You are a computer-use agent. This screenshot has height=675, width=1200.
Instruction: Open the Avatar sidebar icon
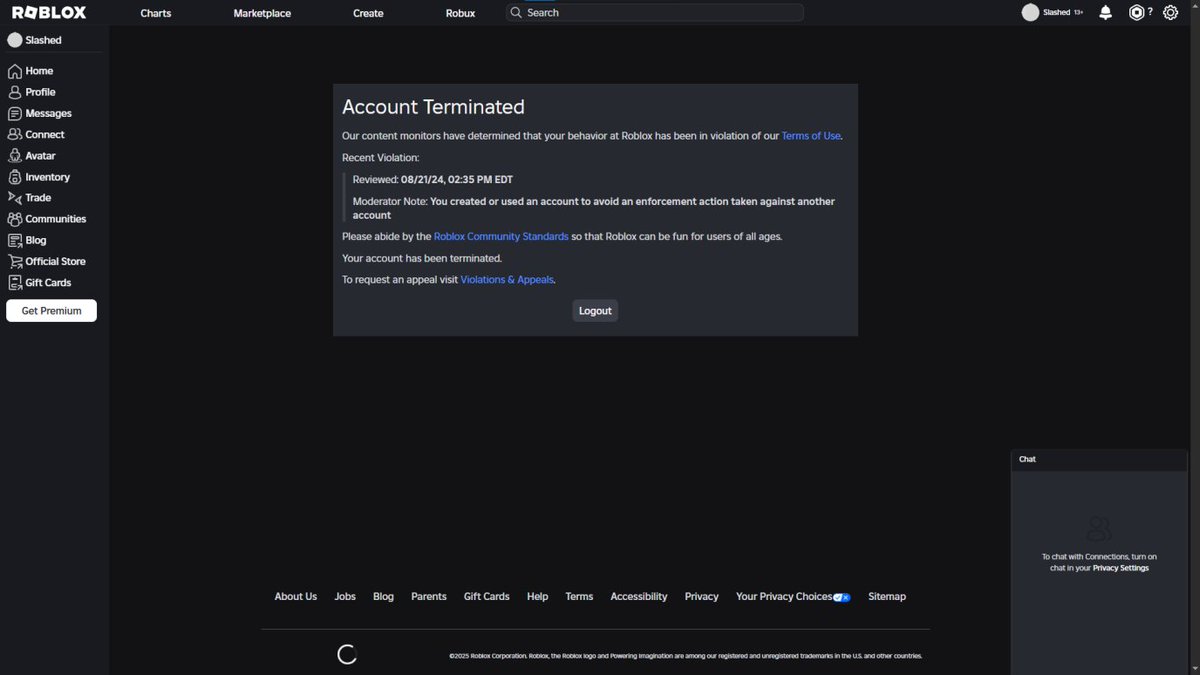(x=14, y=156)
